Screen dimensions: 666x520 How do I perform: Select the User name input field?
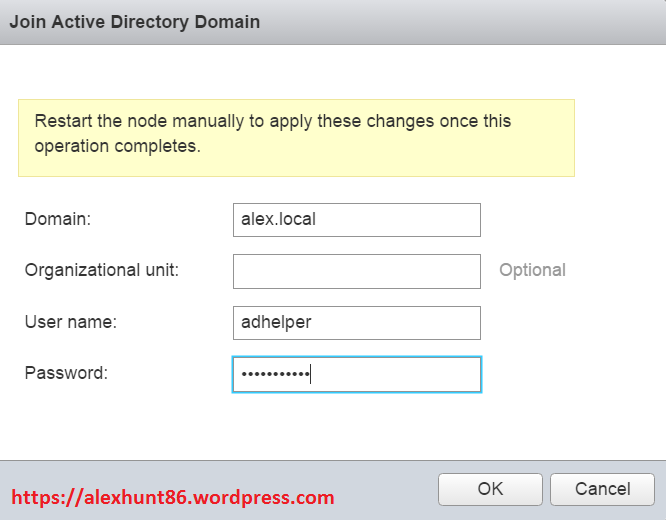[357, 322]
